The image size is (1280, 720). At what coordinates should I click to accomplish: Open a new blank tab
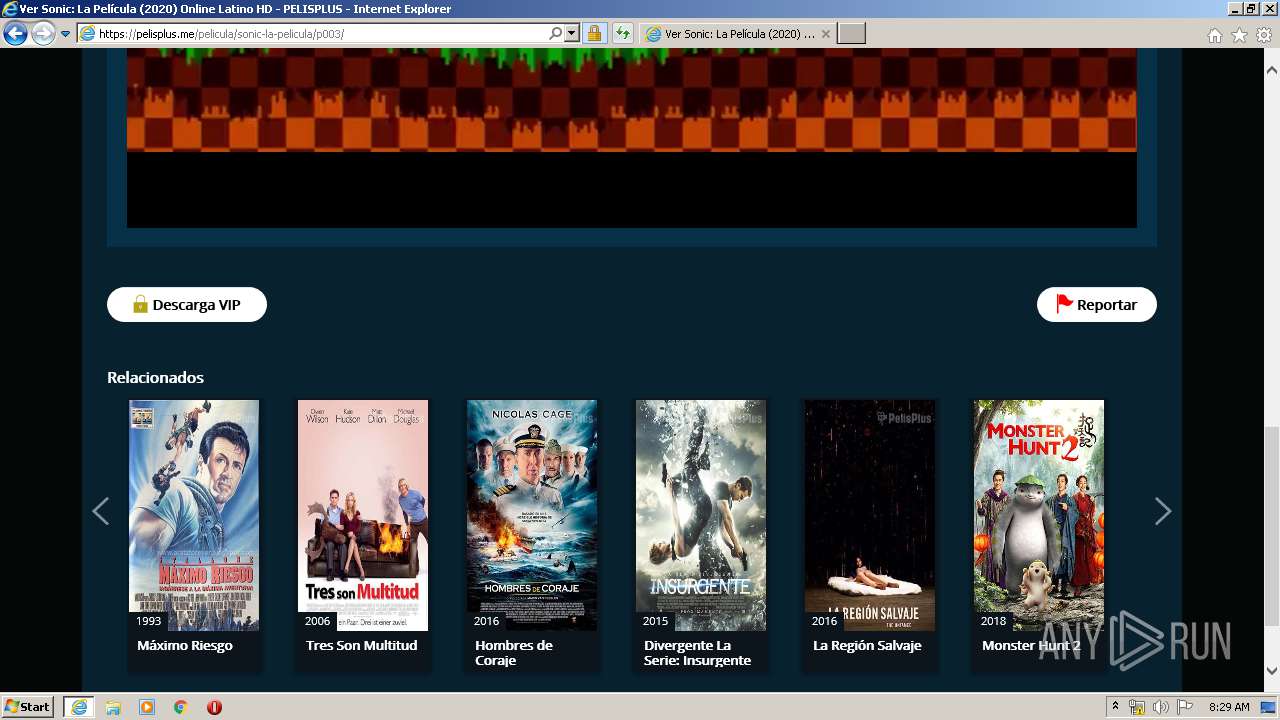coord(851,34)
